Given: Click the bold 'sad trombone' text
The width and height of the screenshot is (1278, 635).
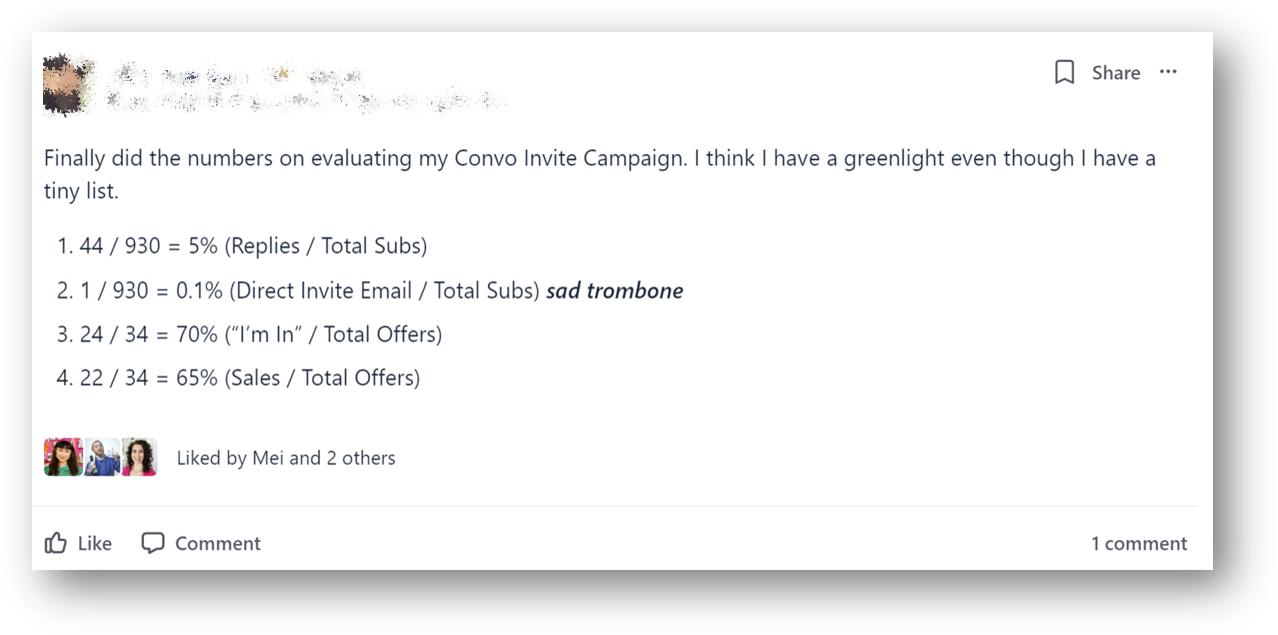Looking at the screenshot, I should click(614, 291).
